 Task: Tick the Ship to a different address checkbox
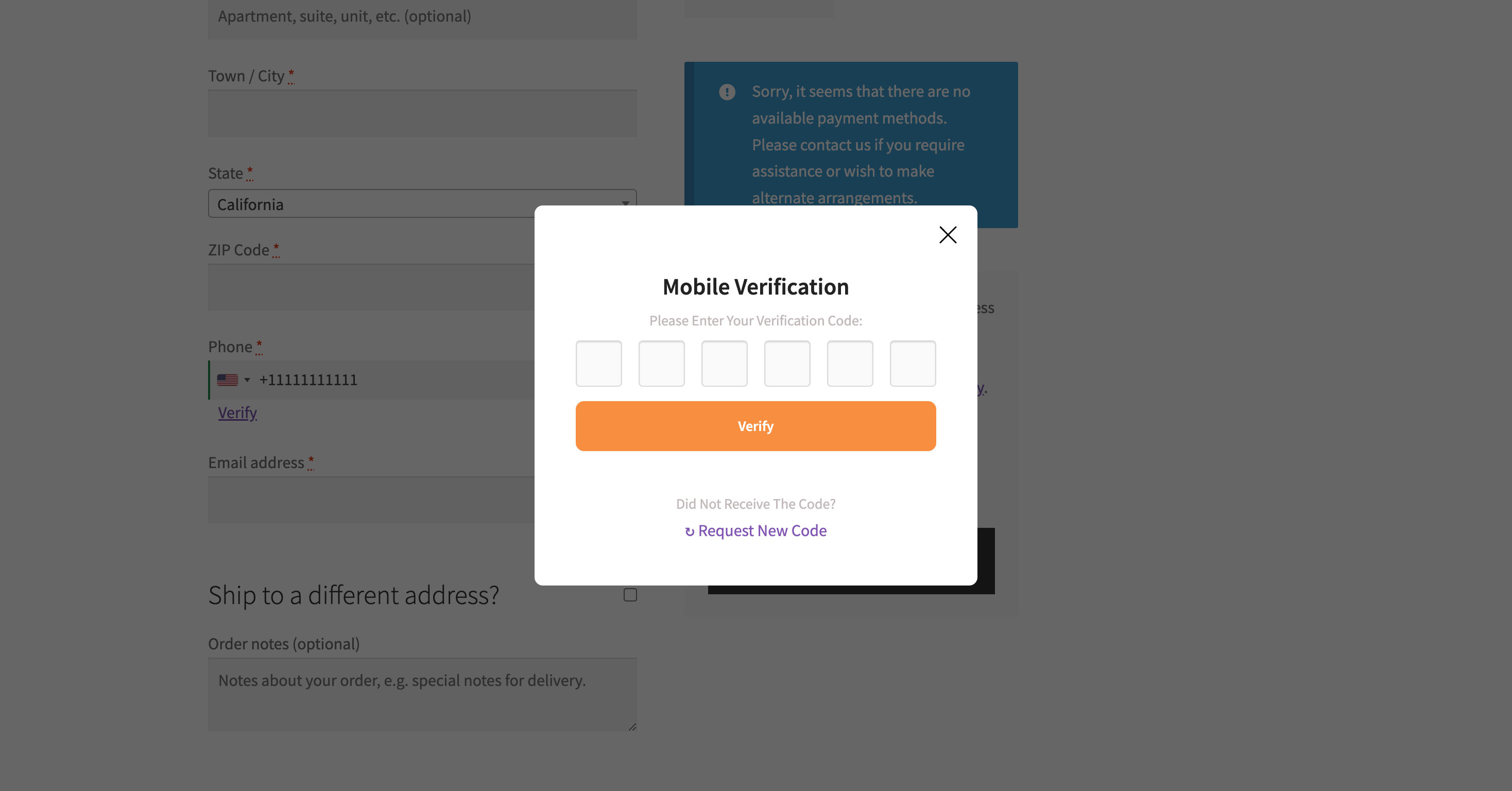(x=630, y=595)
